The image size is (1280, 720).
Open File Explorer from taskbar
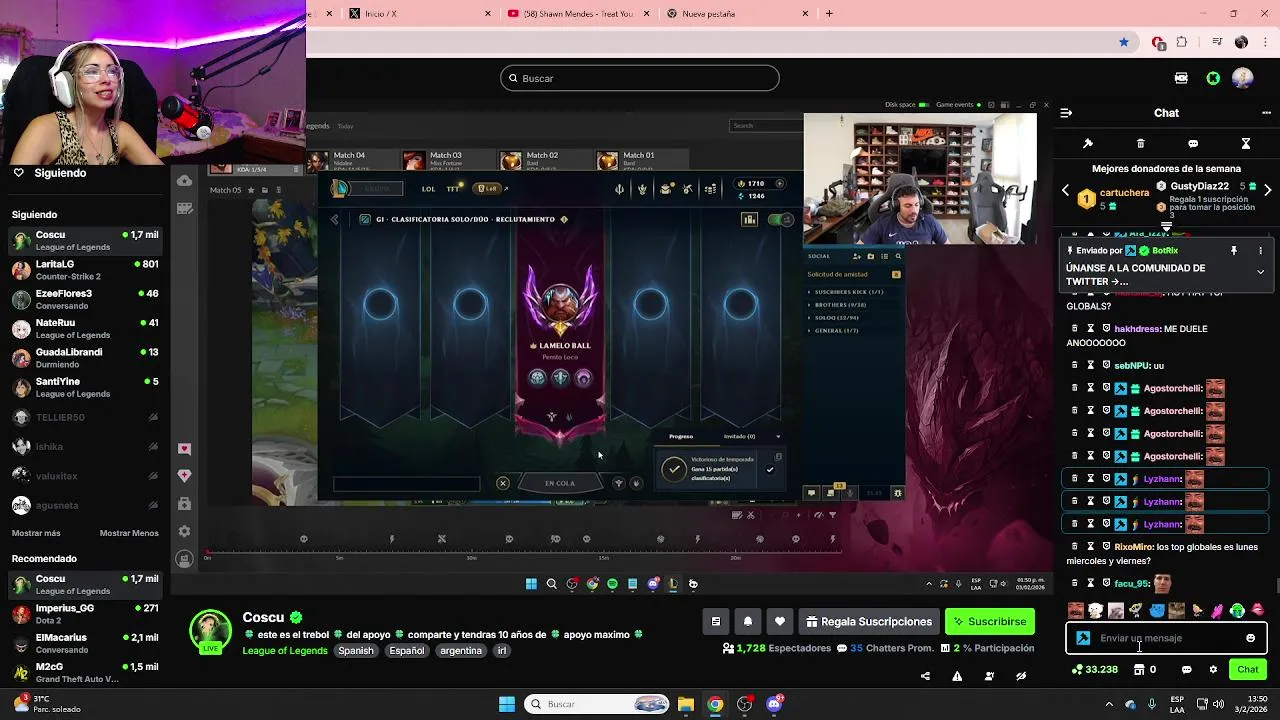pos(686,704)
